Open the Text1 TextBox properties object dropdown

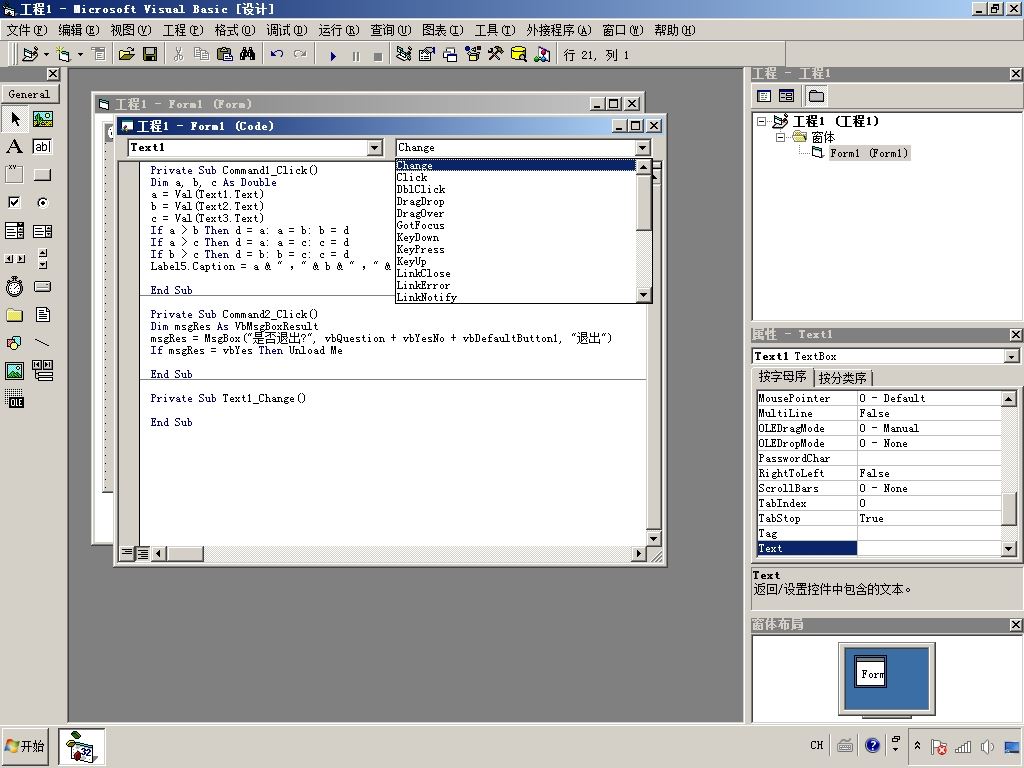pos(1011,357)
